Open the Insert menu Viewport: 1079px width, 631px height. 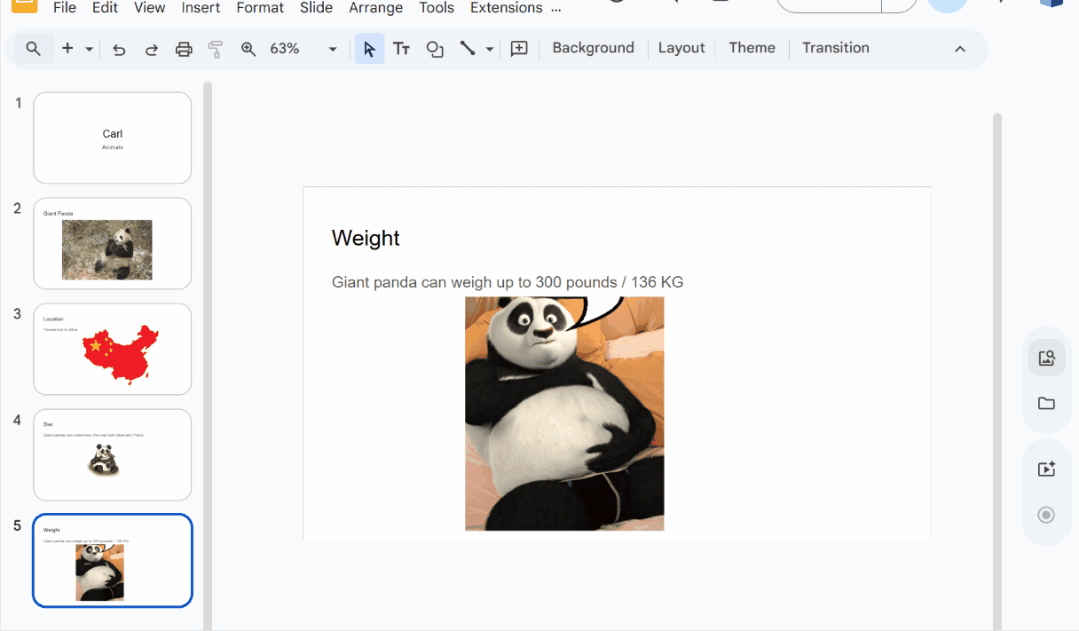coord(200,8)
